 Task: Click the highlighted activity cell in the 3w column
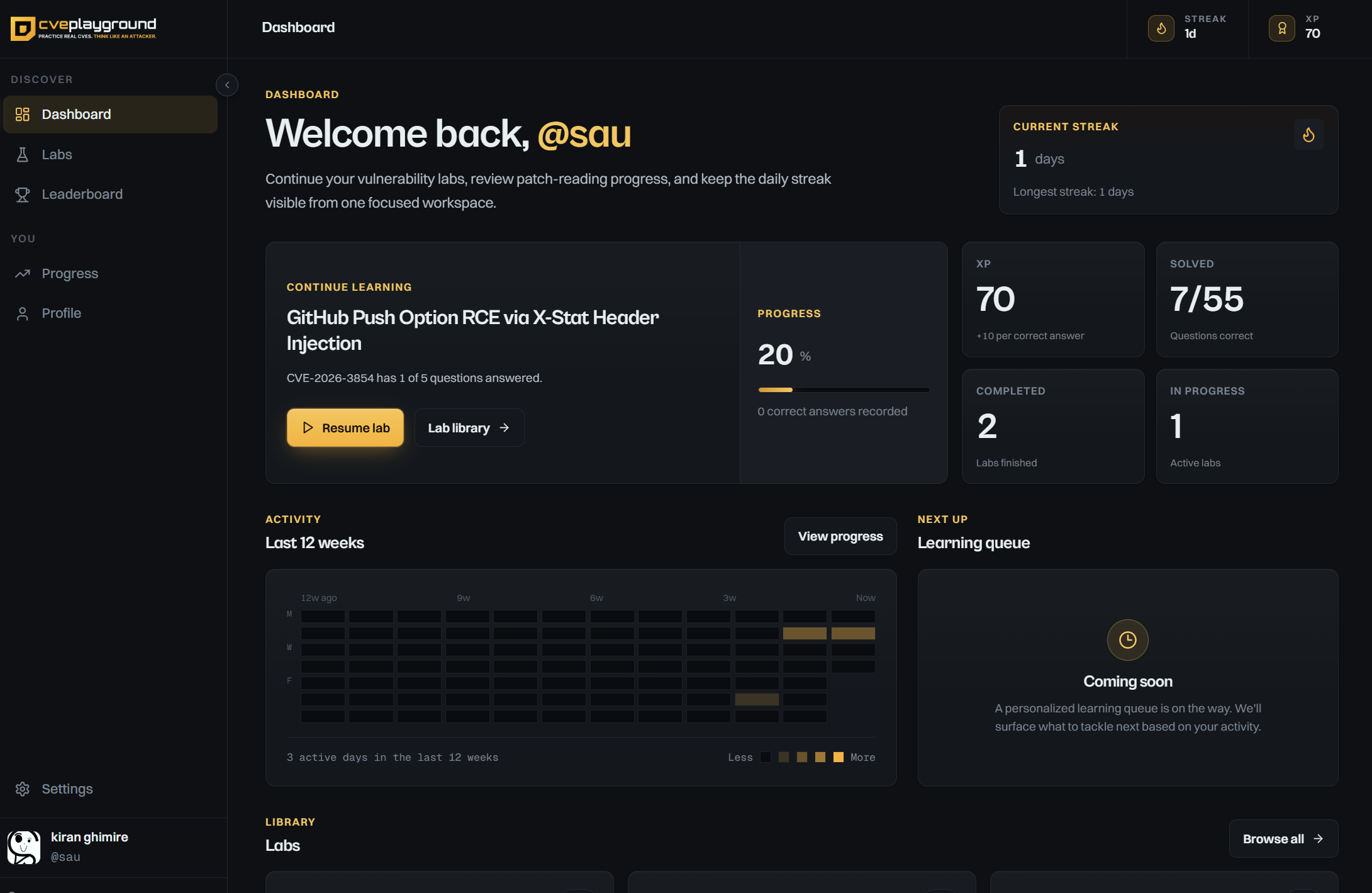(757, 699)
